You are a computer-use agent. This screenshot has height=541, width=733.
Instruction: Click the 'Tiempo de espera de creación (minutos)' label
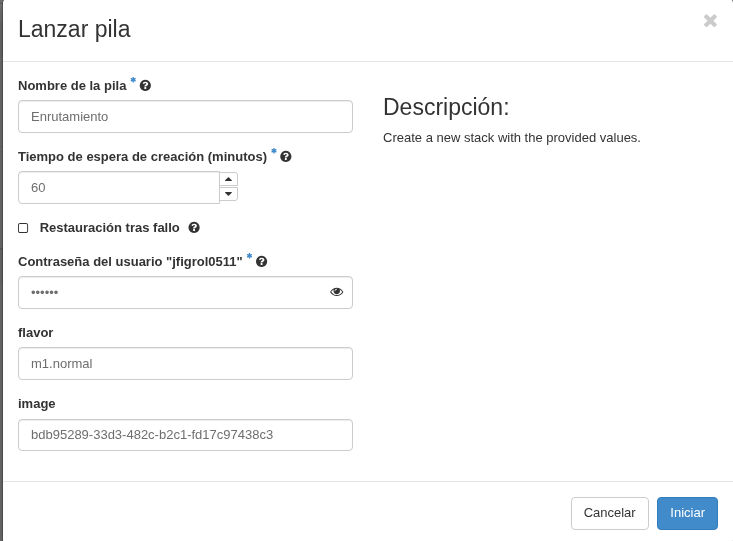pos(143,157)
